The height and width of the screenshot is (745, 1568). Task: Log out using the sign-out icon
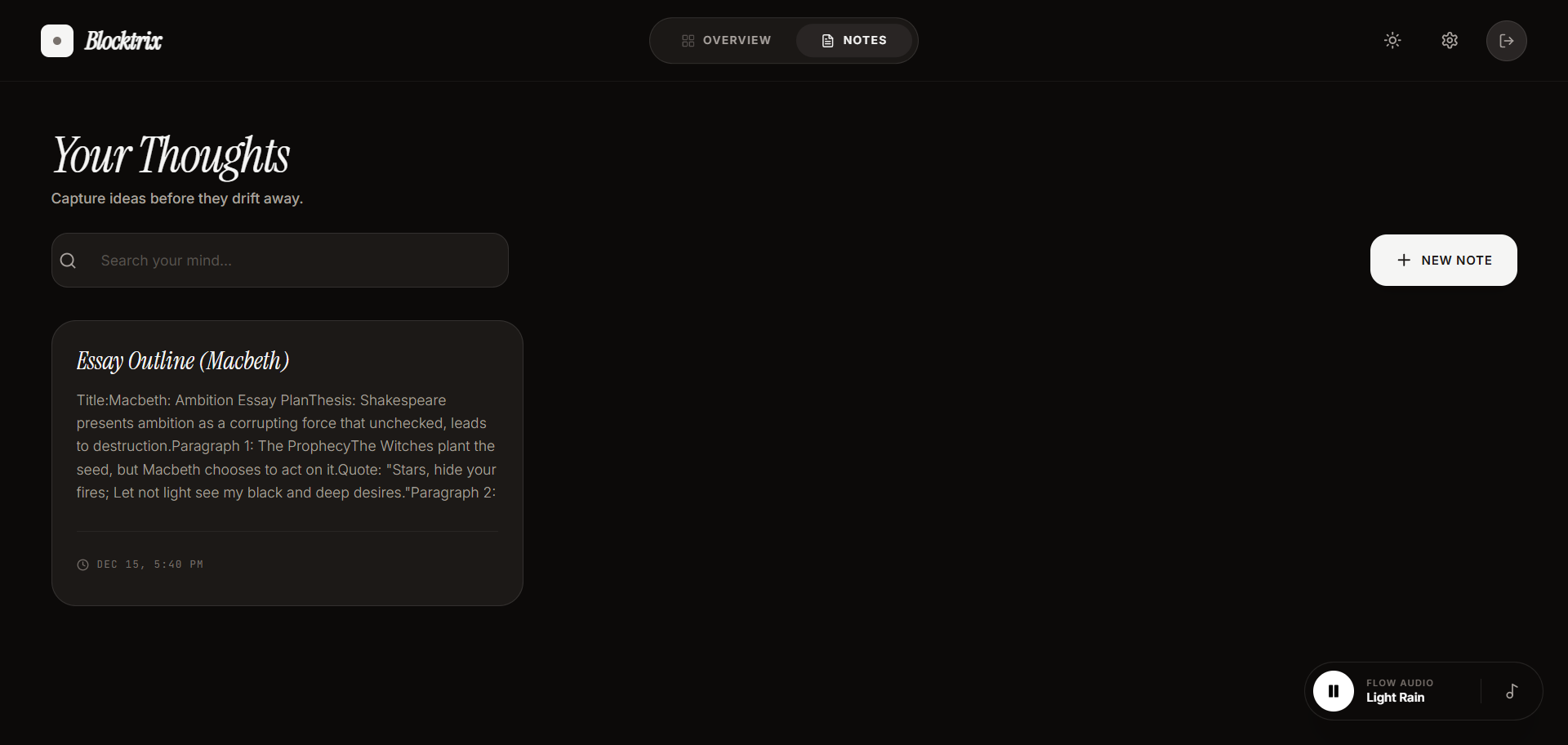tap(1507, 40)
